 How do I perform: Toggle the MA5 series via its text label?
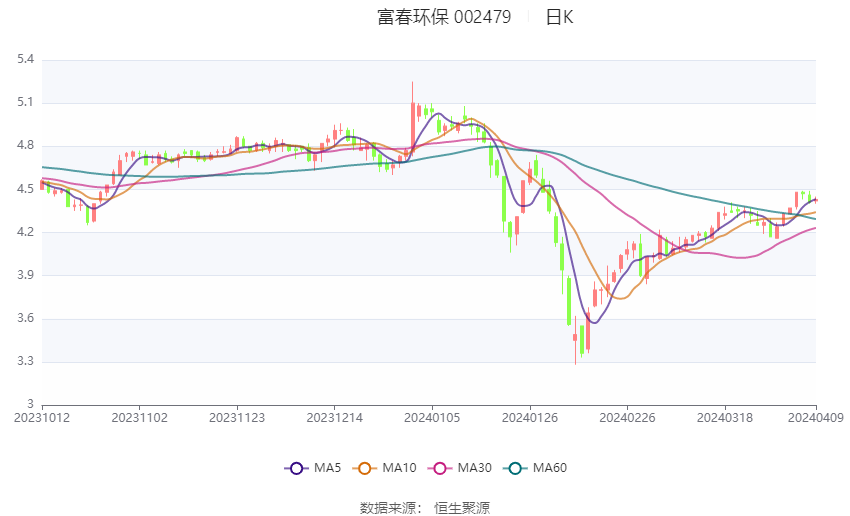click(328, 468)
